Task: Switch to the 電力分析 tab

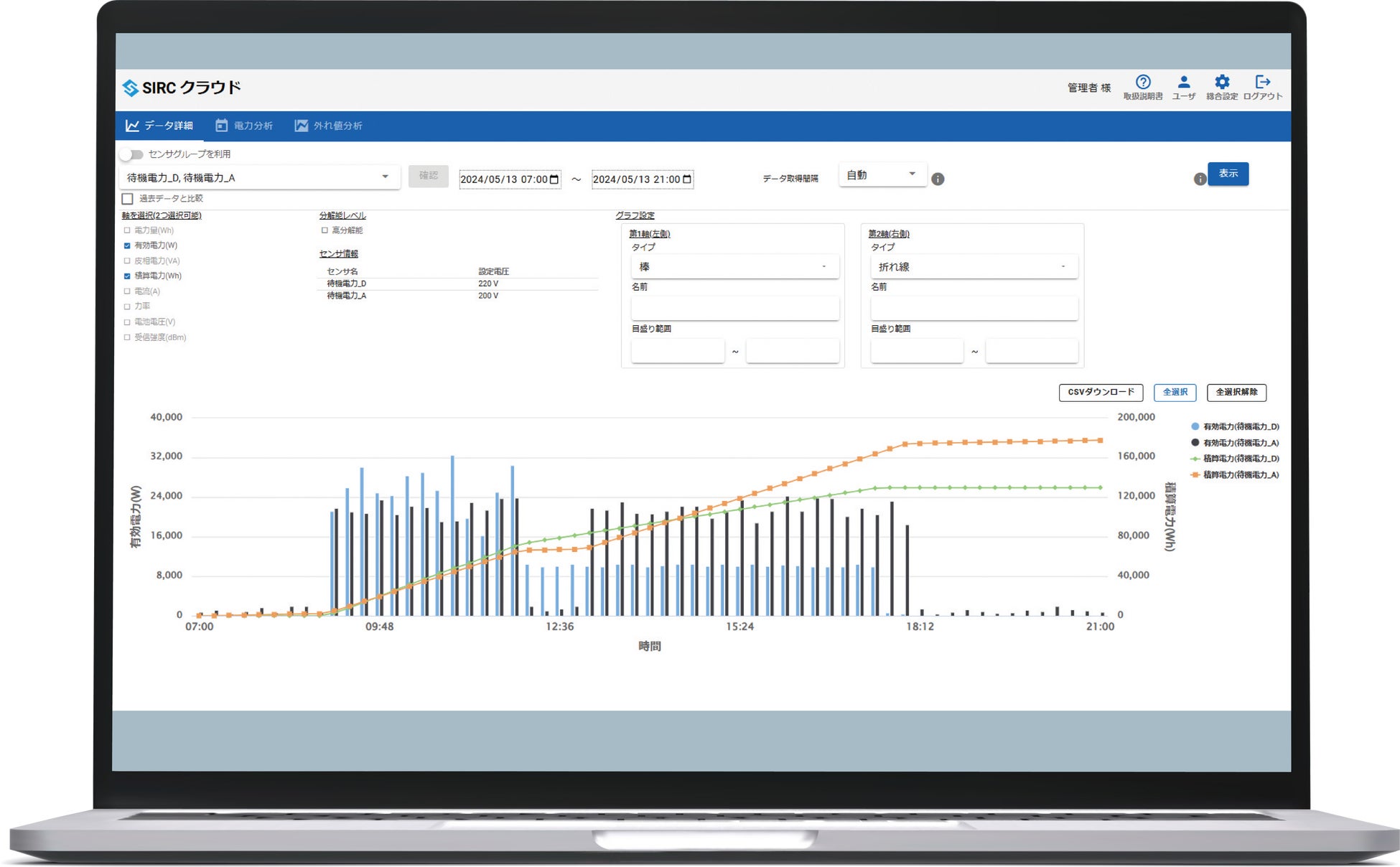Action: (x=244, y=126)
